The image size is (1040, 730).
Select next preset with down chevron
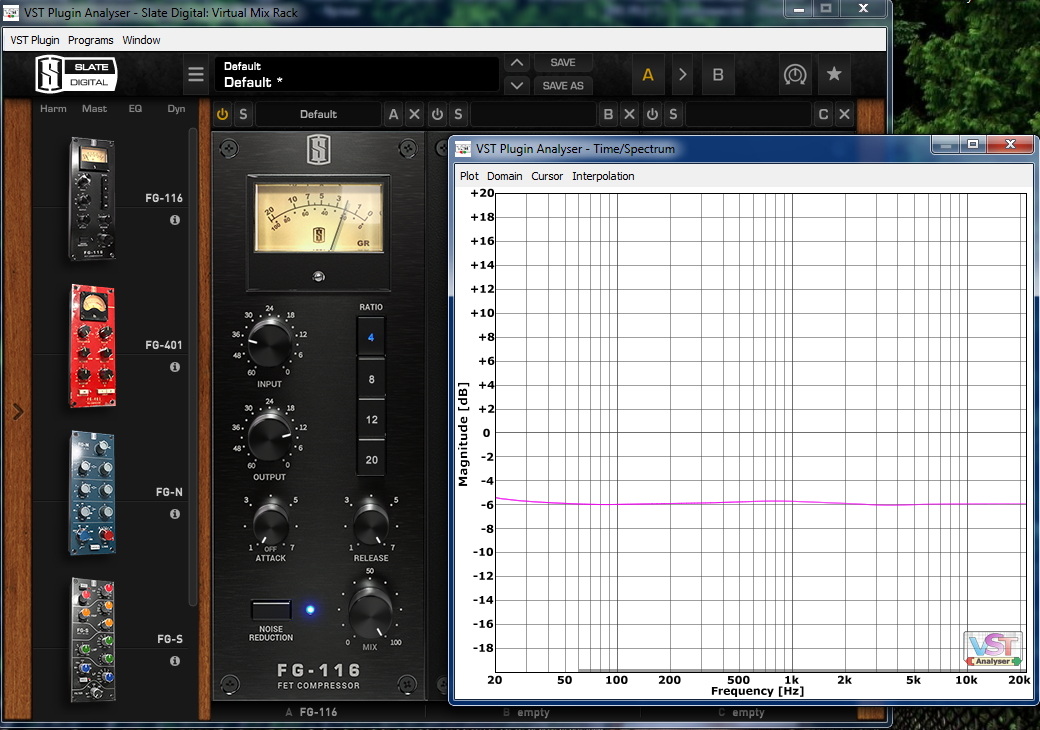pos(516,86)
